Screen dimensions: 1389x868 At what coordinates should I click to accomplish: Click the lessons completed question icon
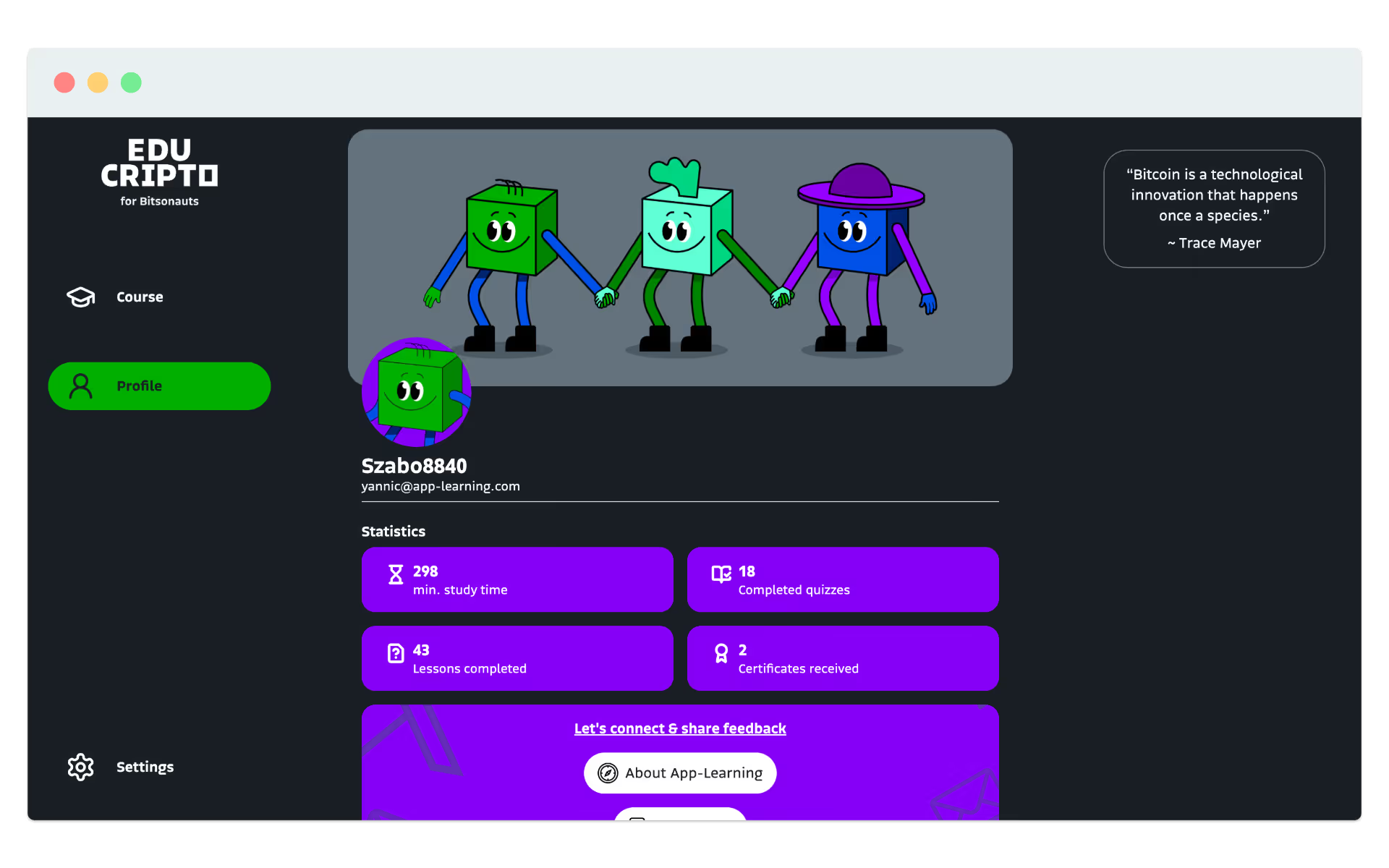point(396,653)
